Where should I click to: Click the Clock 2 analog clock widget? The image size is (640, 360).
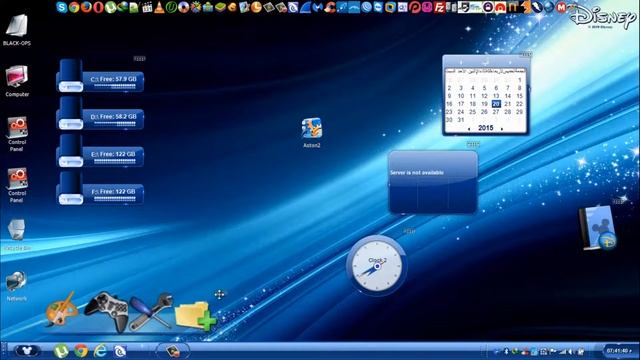376,265
